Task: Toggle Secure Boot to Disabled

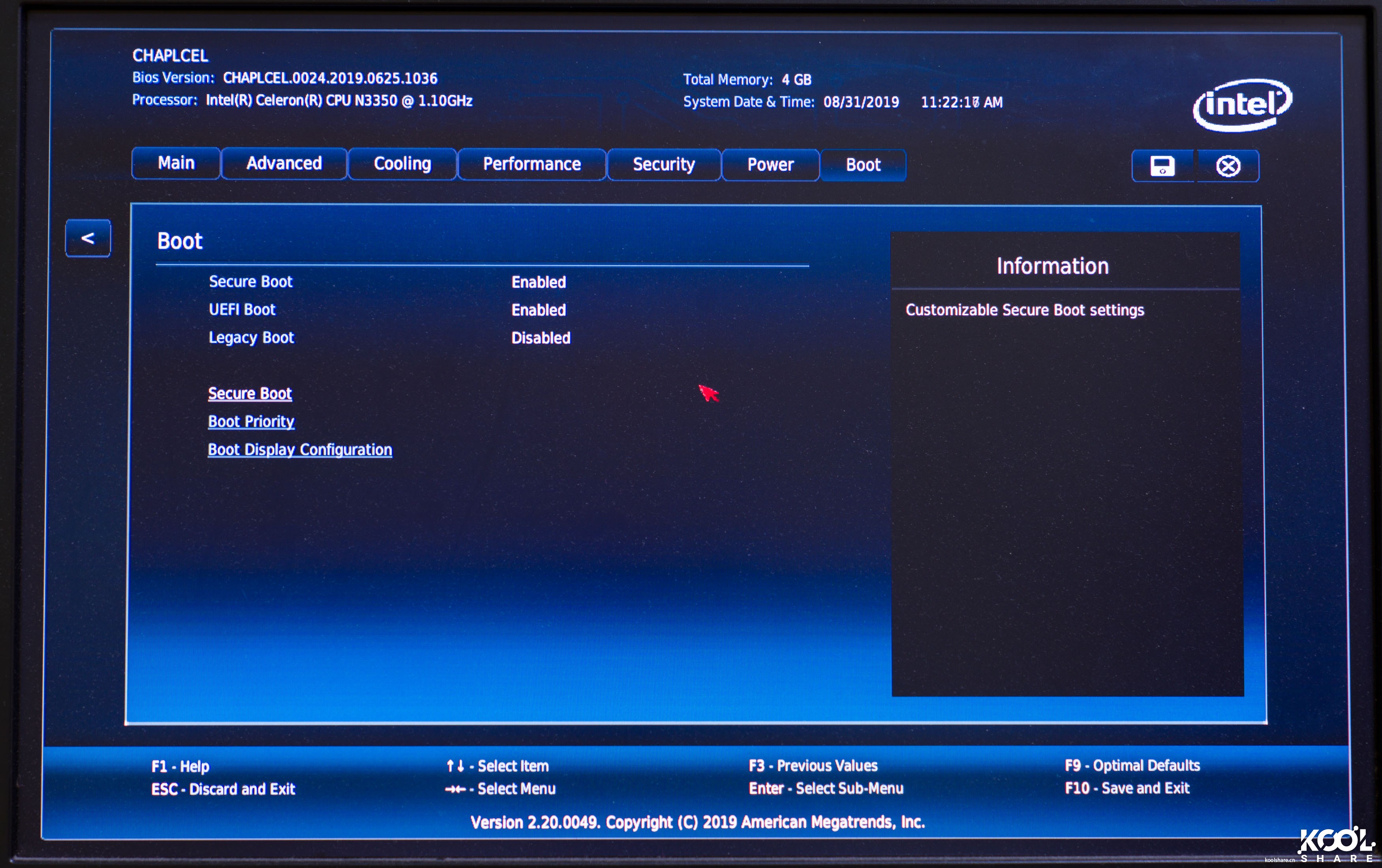Action: coord(538,282)
